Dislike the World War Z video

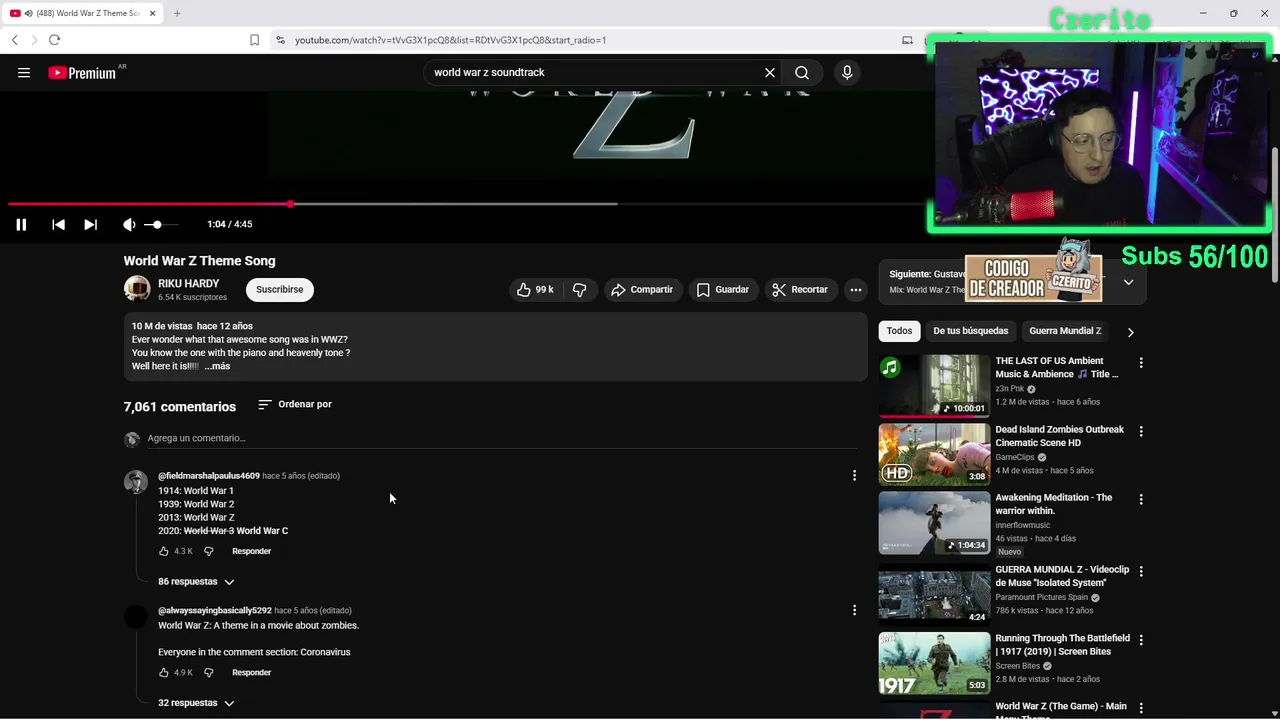coord(579,289)
